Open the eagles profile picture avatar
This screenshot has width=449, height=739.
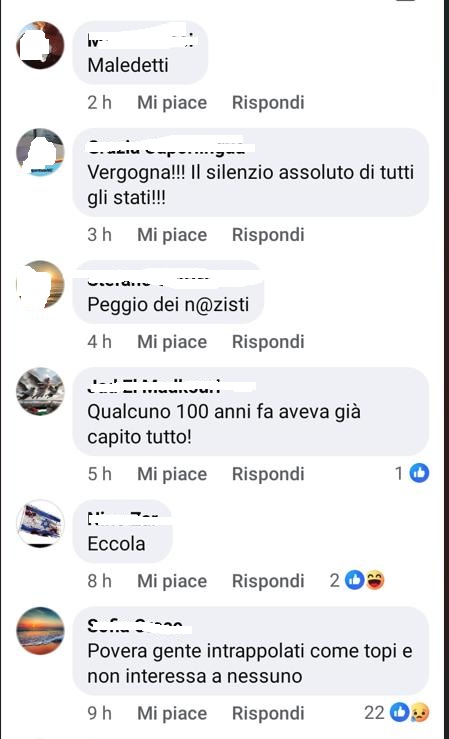click(40, 391)
